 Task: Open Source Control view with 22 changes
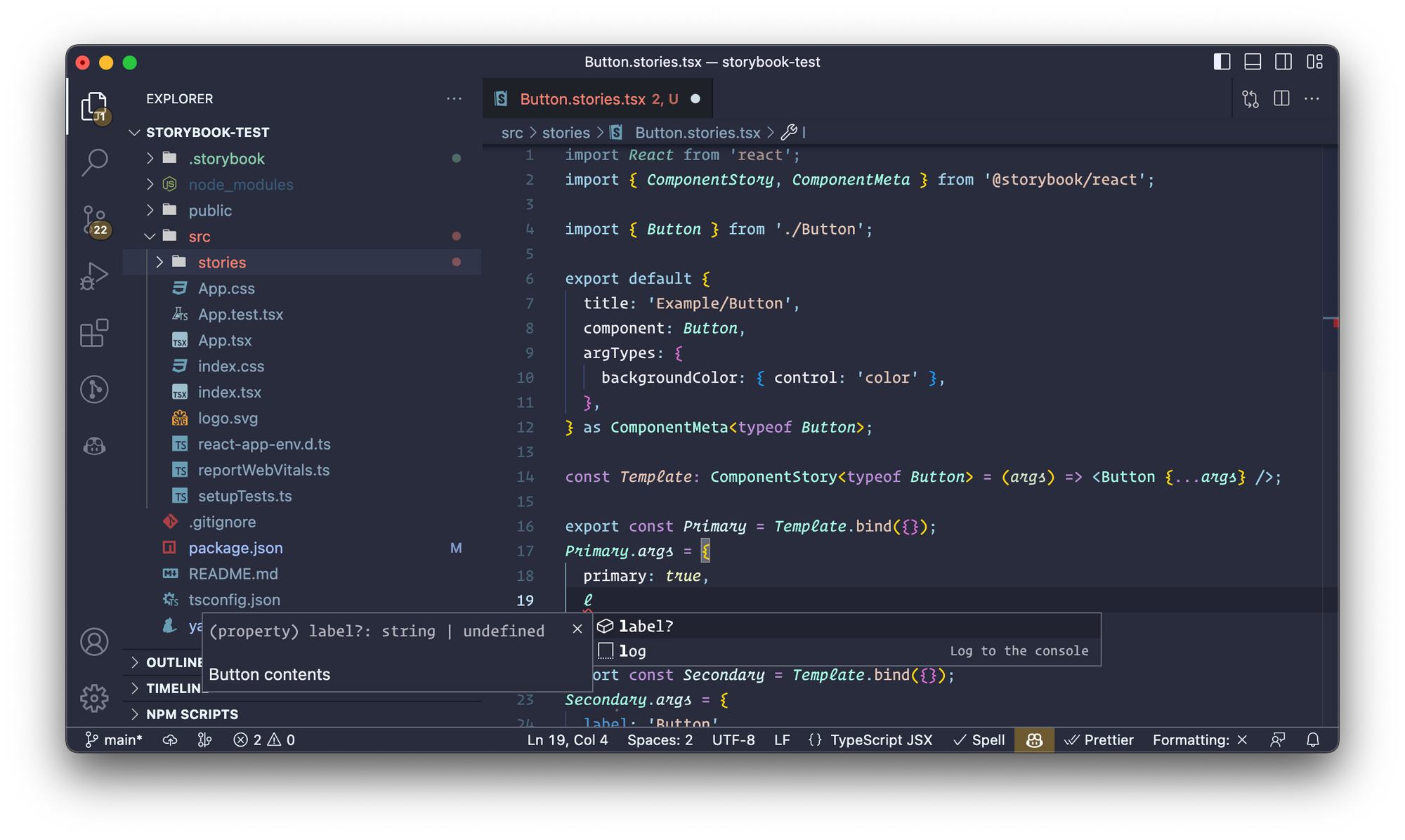[x=94, y=220]
